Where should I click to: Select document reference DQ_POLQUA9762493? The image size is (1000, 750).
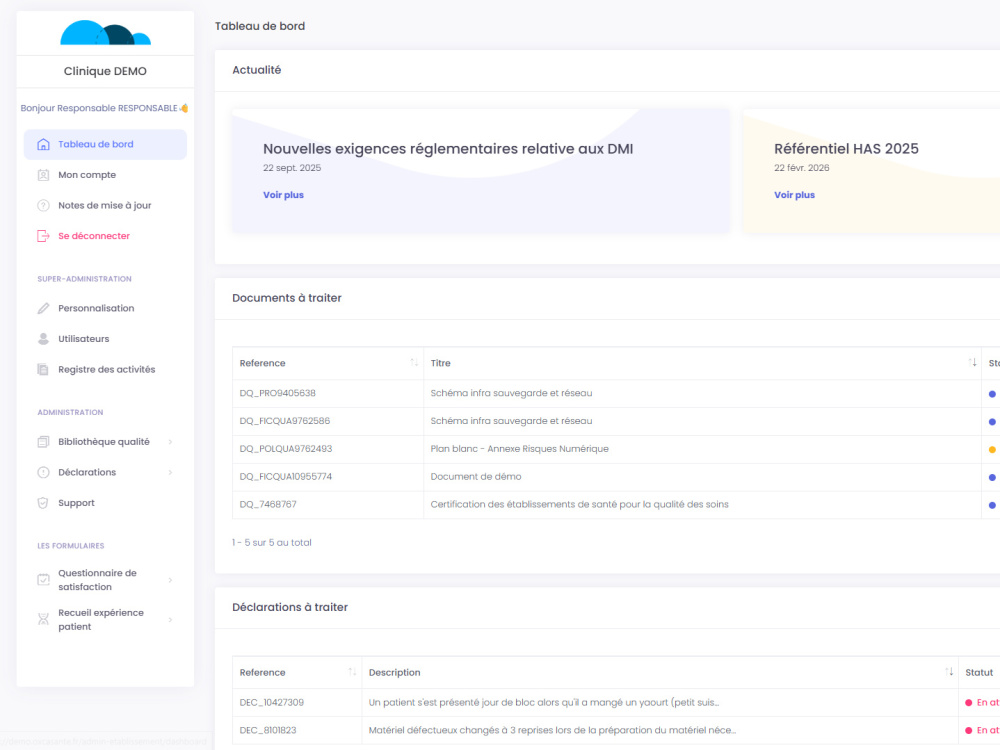(x=286, y=448)
